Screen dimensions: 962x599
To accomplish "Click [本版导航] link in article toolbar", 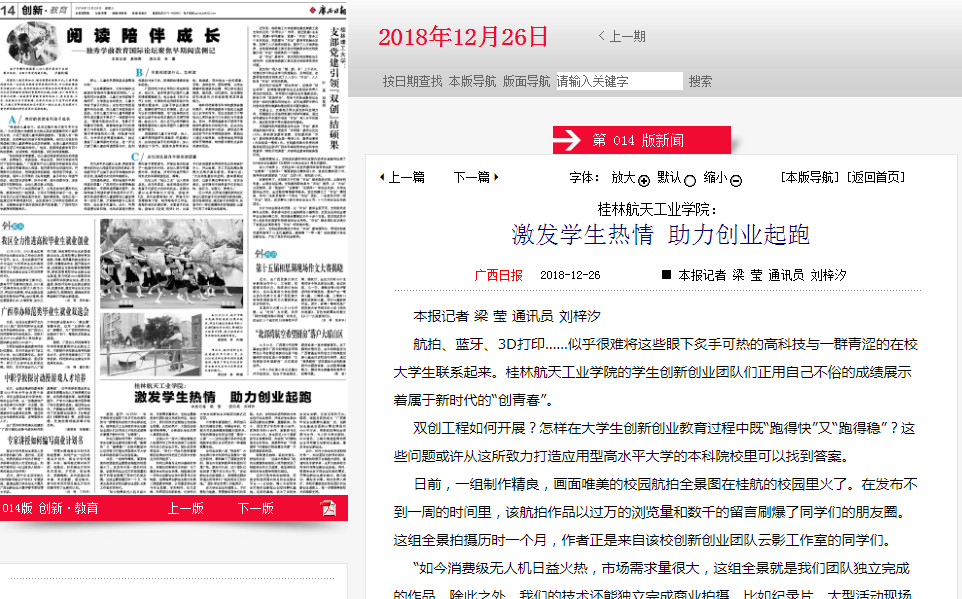I will point(811,177).
